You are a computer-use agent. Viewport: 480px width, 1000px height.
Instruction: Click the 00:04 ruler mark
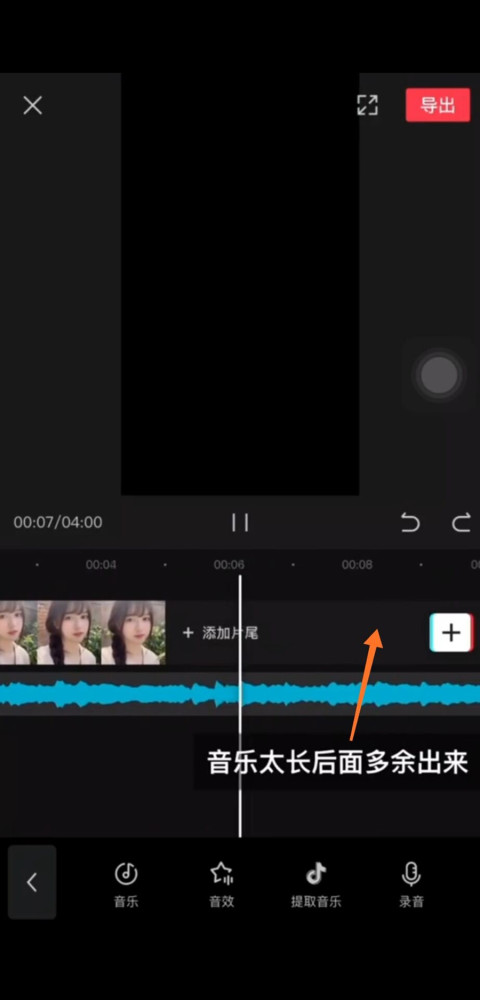pyautogui.click(x=101, y=565)
